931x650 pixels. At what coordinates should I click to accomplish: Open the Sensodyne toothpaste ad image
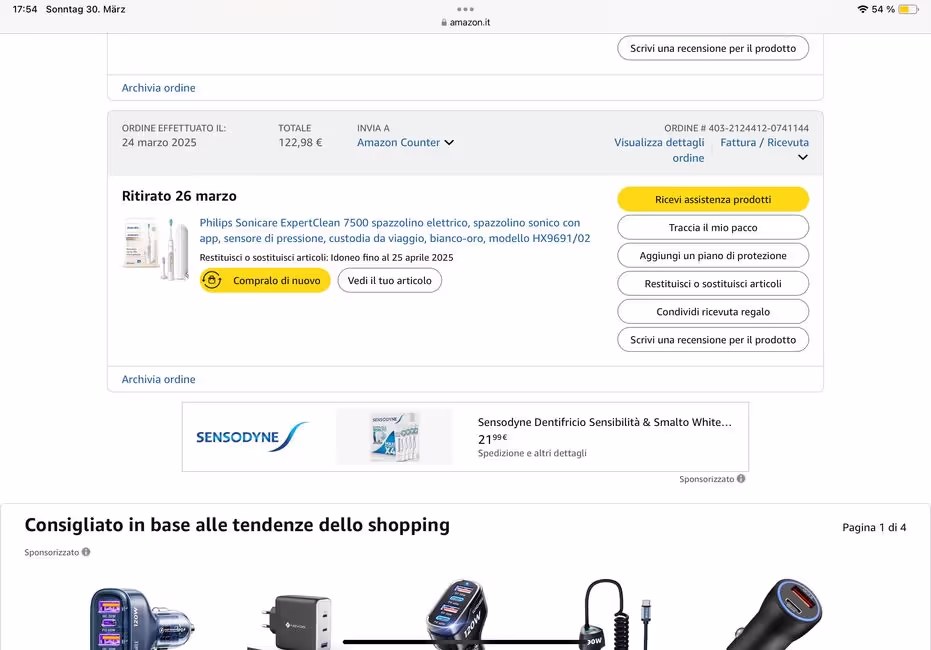(394, 437)
